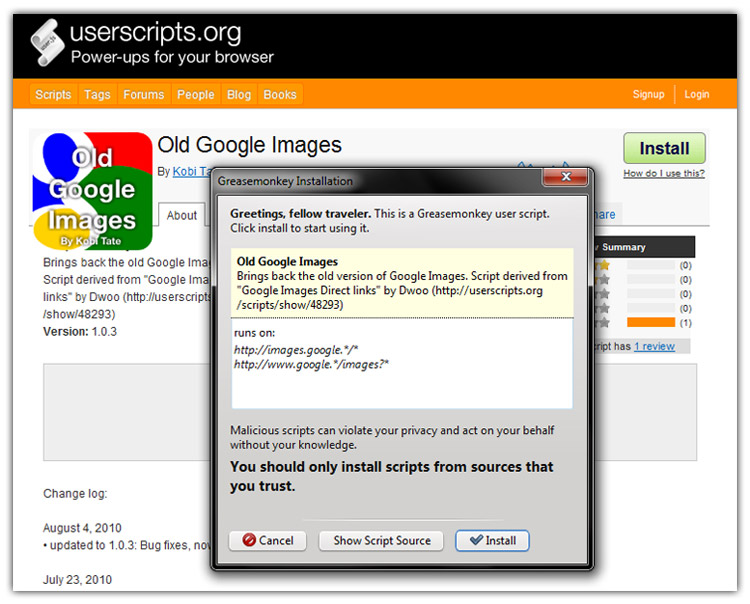The height and width of the screenshot is (604, 750).
Task: Click Cancel in the Greasemonkey dialog
Action: pyautogui.click(x=268, y=540)
